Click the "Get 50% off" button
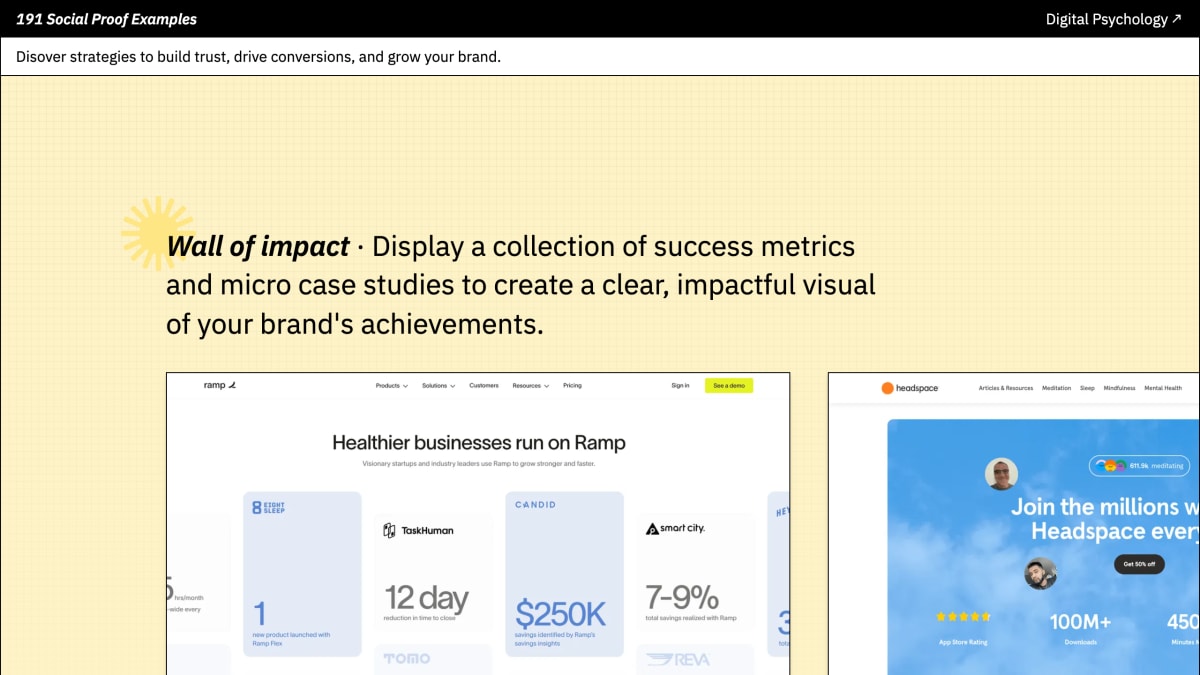 click(x=1139, y=564)
